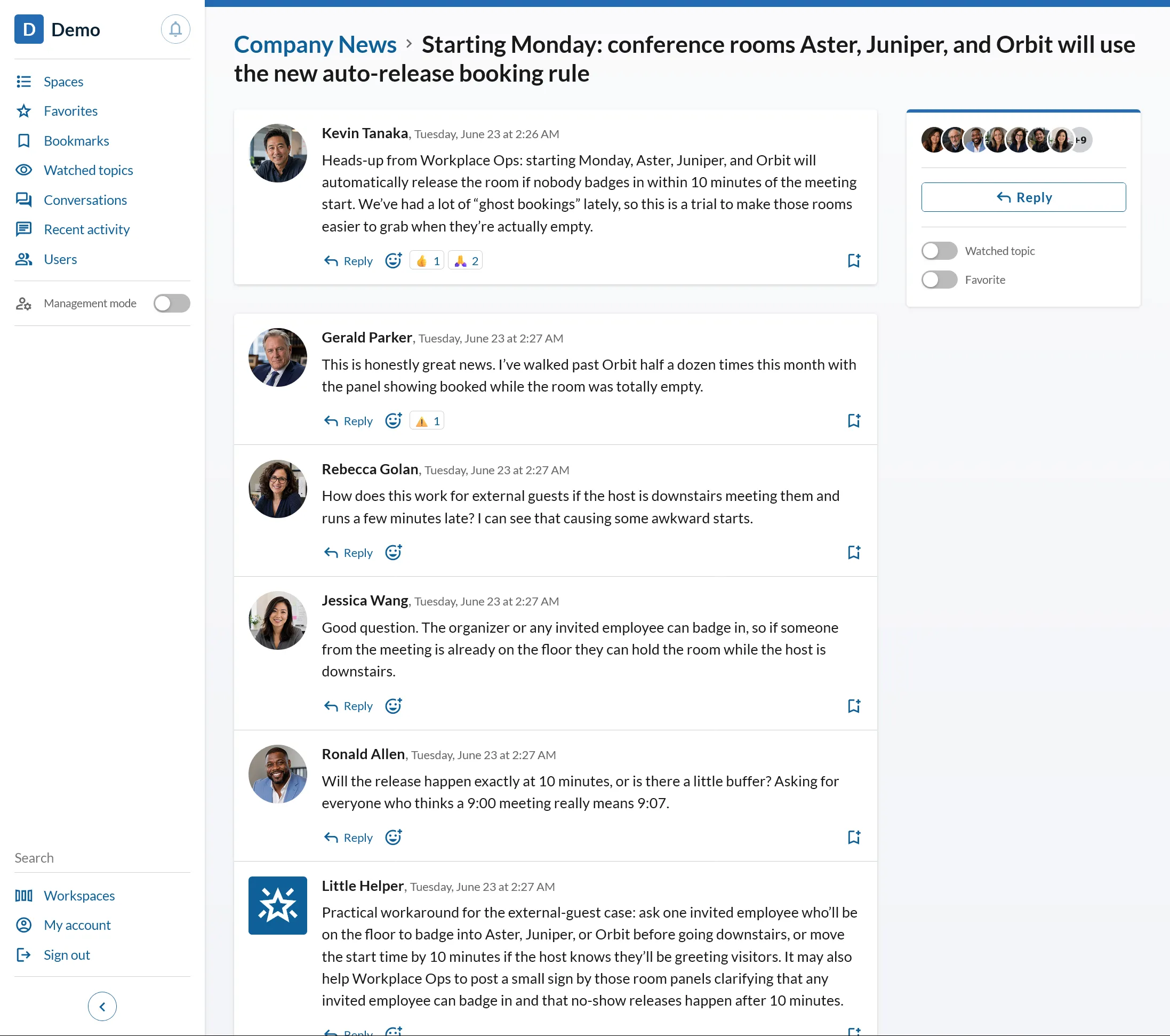1170x1036 pixels.
Task: Reply to Gerald Parker's post
Action: pyautogui.click(x=349, y=421)
